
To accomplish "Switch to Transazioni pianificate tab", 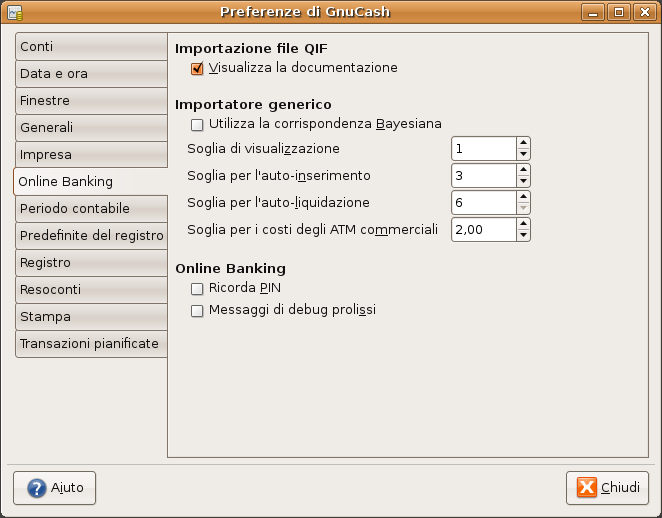I will [91, 344].
